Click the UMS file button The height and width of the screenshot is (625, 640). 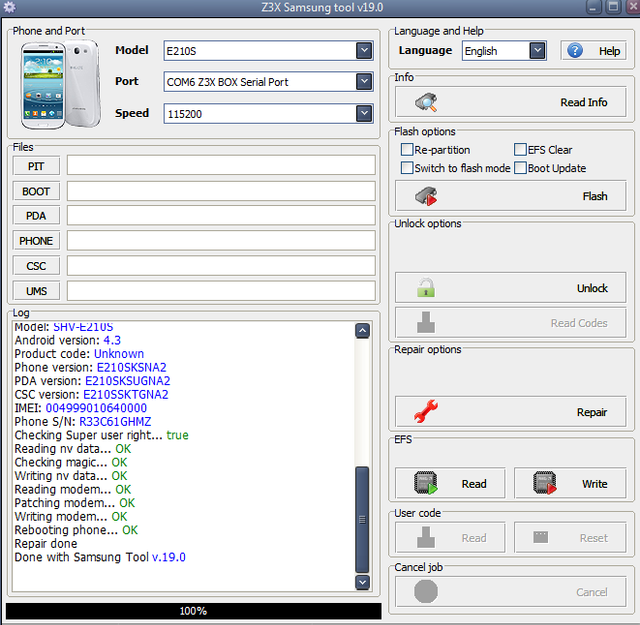tap(36, 291)
